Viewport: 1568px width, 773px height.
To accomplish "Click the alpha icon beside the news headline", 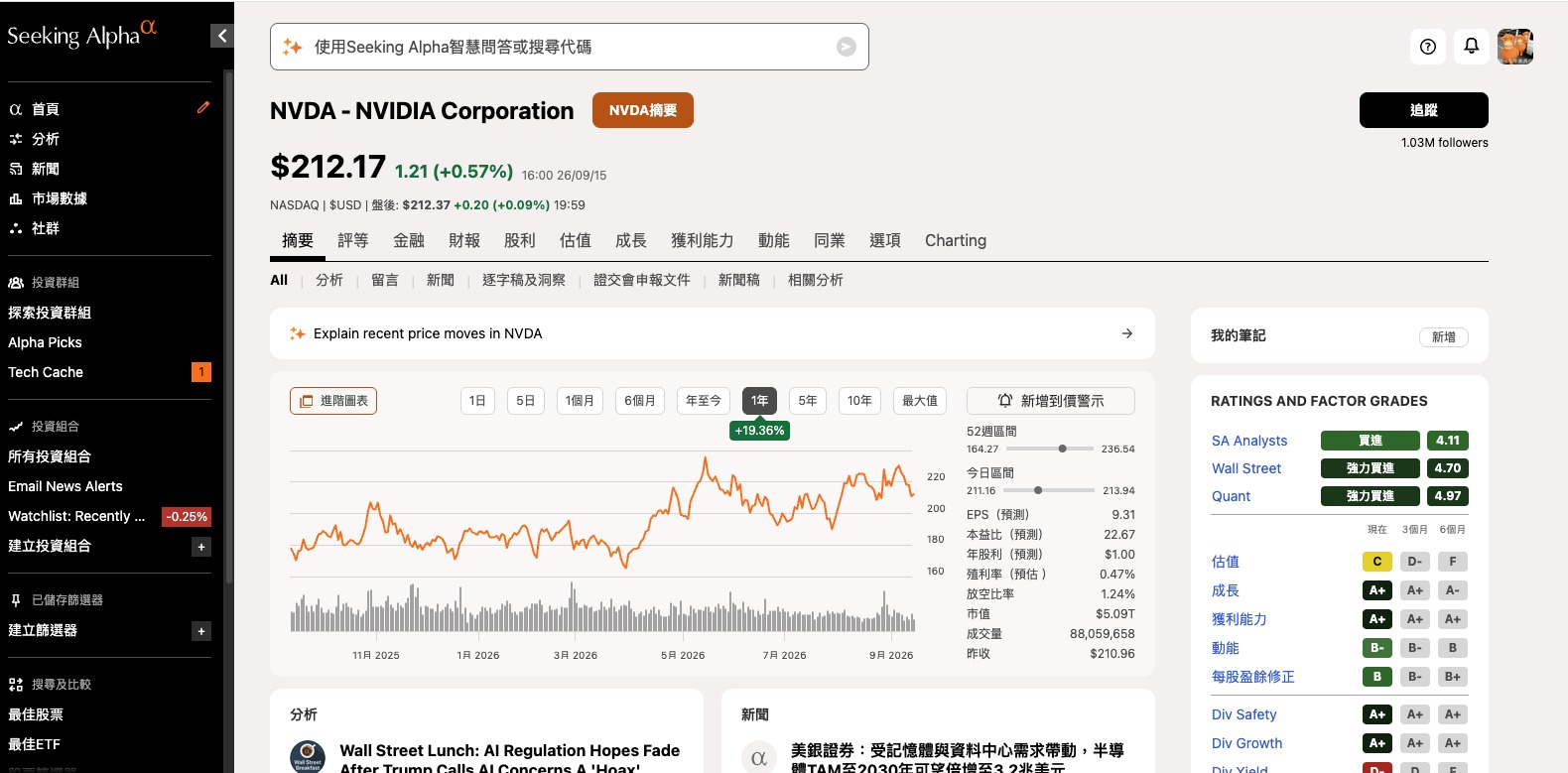I will tap(759, 758).
